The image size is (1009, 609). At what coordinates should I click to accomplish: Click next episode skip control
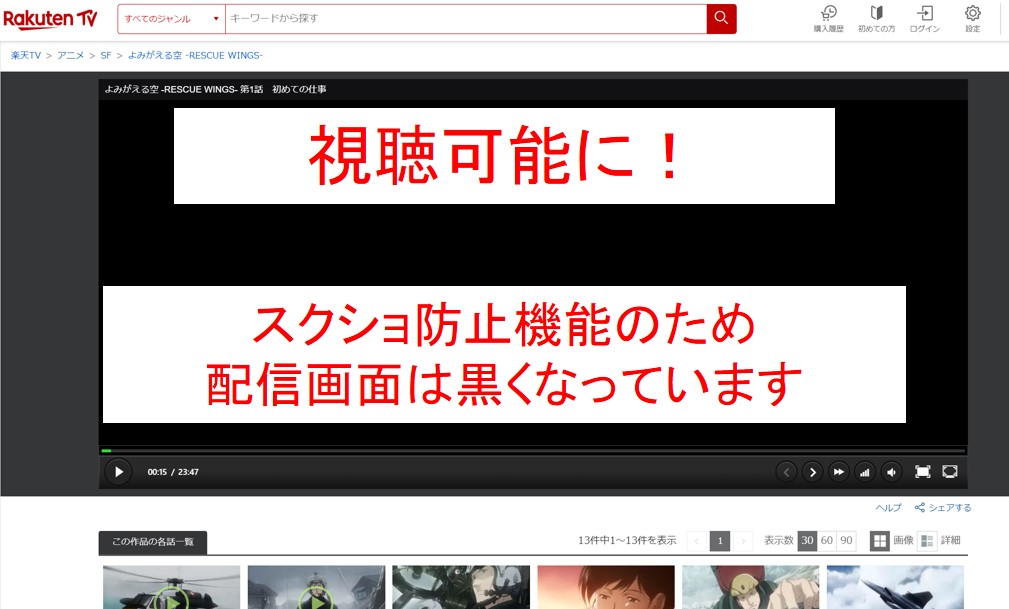tap(813, 471)
